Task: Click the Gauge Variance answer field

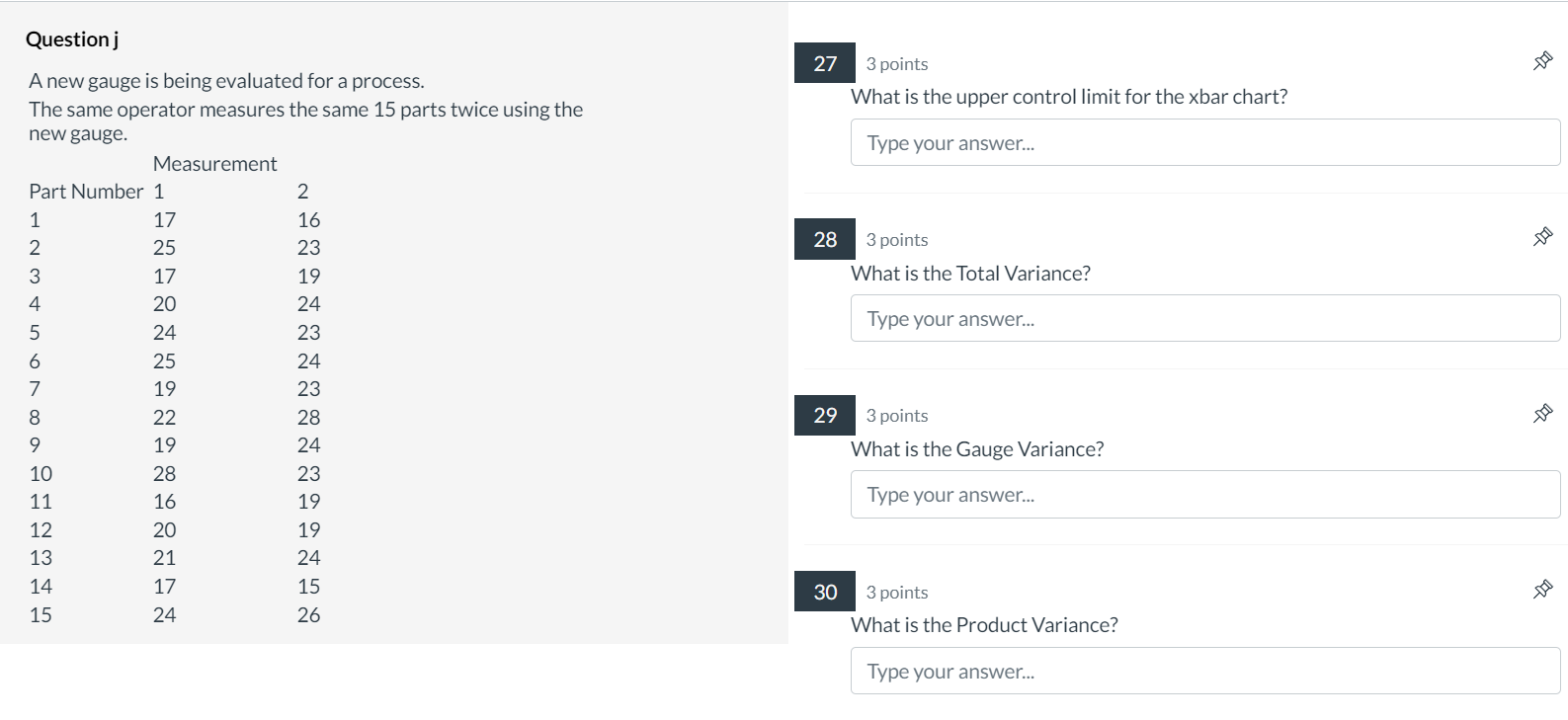Action: coord(1204,495)
